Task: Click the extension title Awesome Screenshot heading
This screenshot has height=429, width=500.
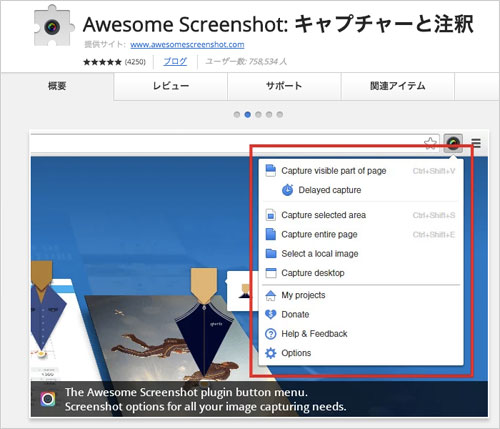Action: [278, 24]
